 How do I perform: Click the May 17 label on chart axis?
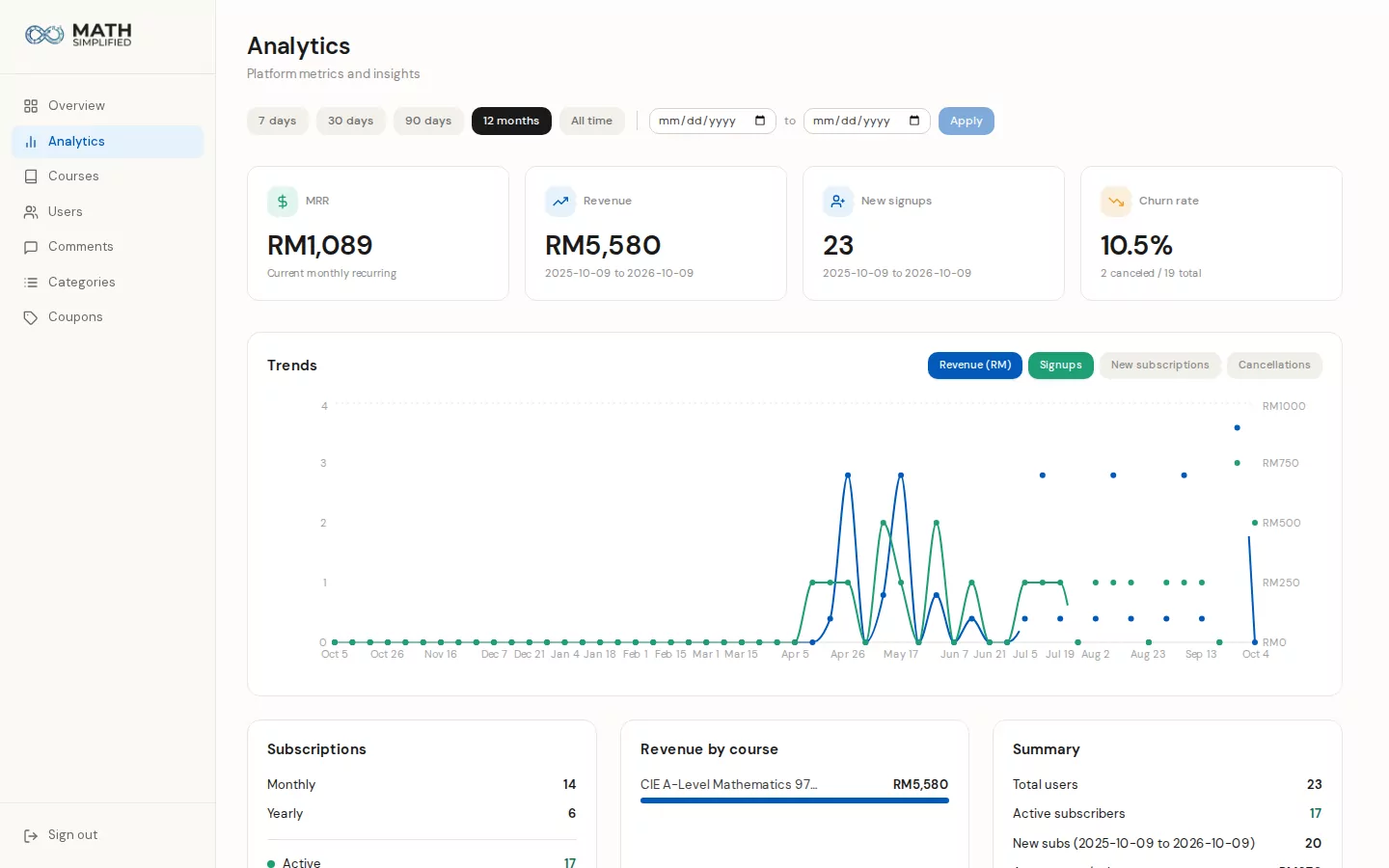point(901,655)
